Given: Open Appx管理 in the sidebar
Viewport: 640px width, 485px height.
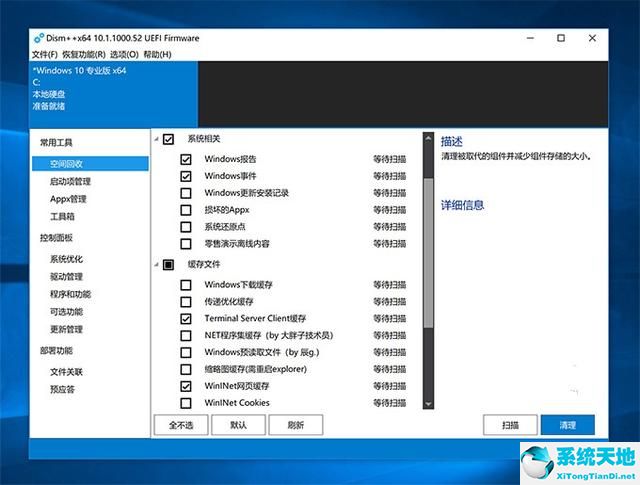Looking at the screenshot, I should 68,199.
